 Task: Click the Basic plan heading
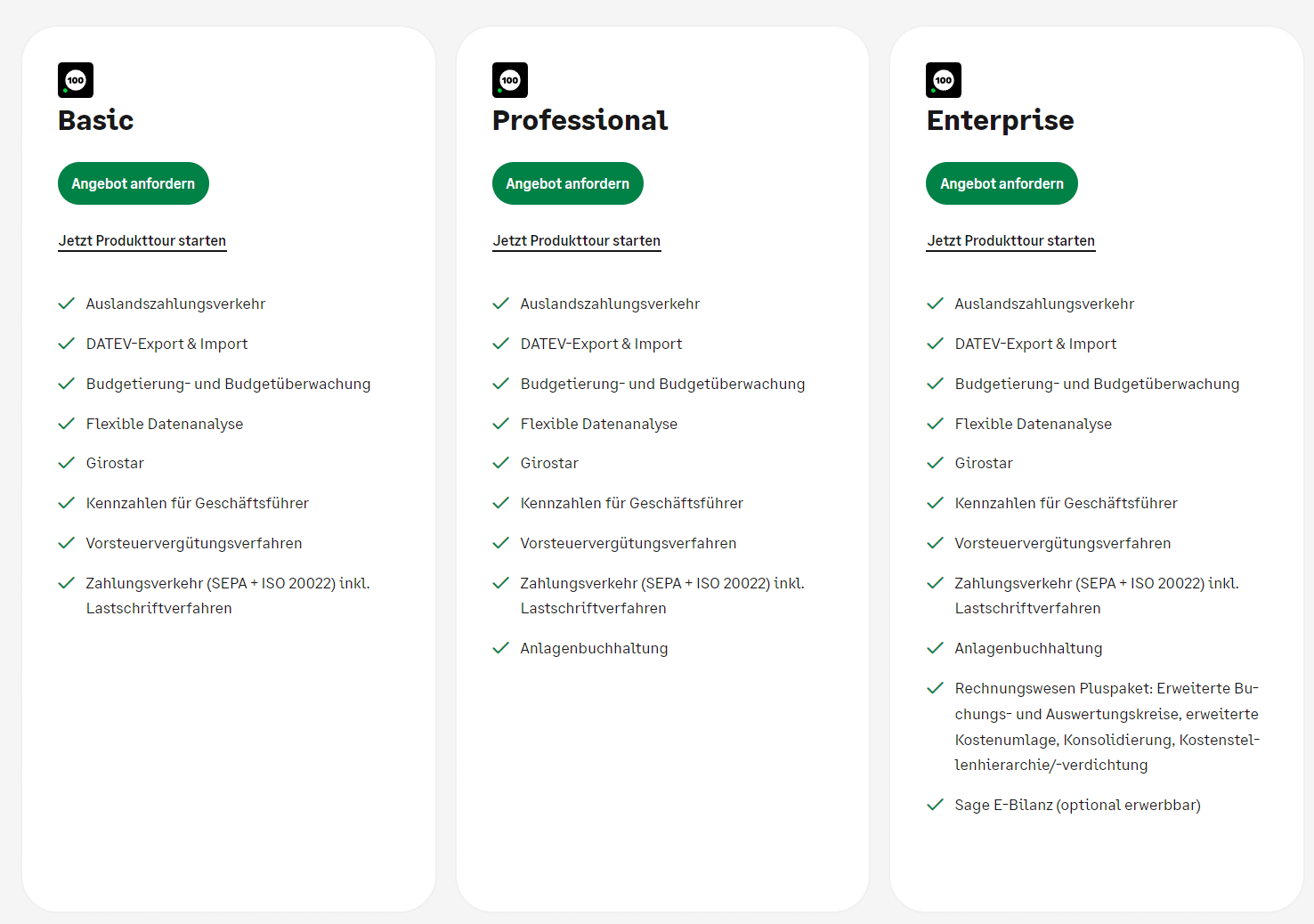96,120
